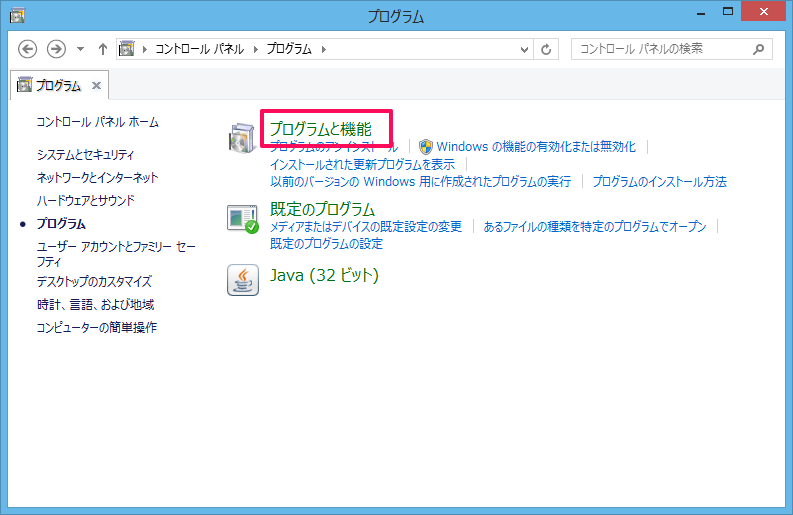
Task: Close the プログラム tab with X
Action: [x=96, y=85]
